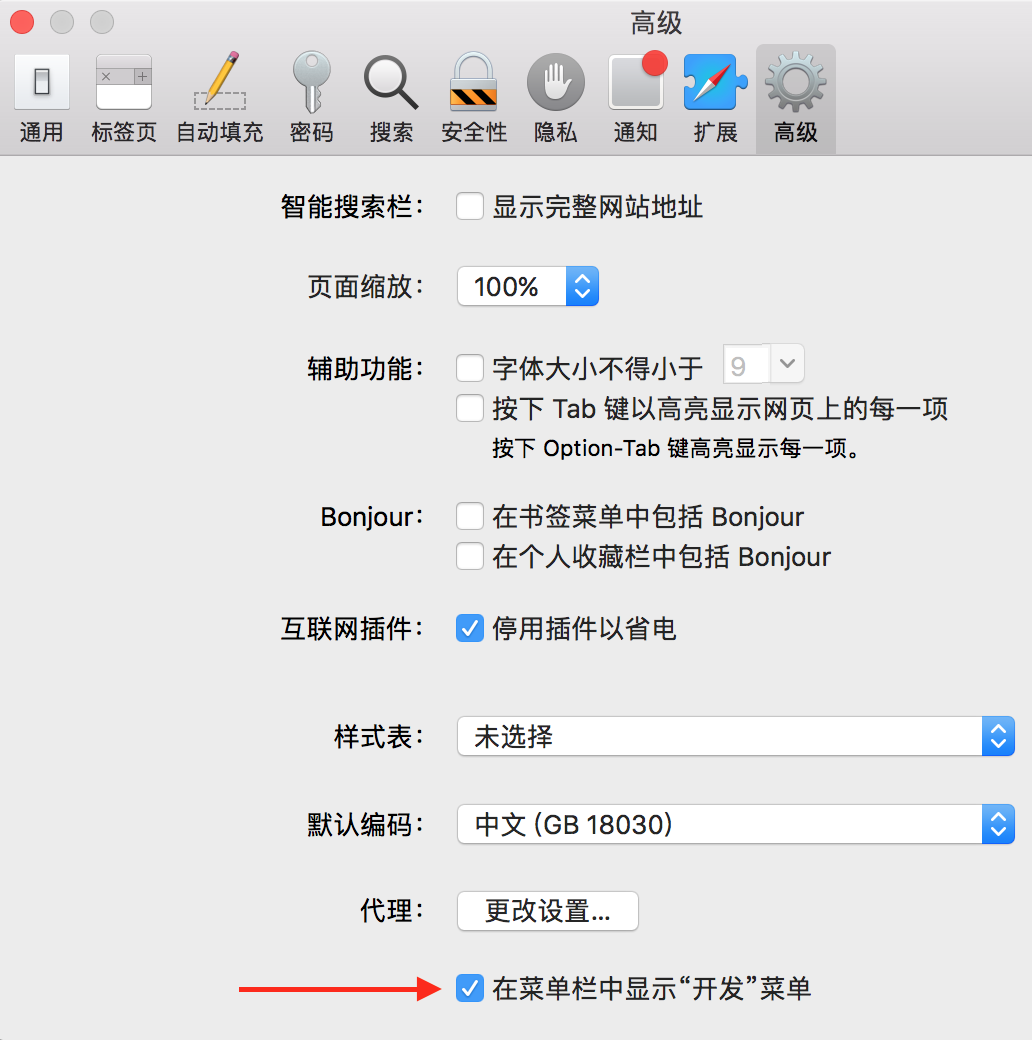Open the 密码 (Passwords) key pane
This screenshot has height=1040, width=1032.
(312, 99)
